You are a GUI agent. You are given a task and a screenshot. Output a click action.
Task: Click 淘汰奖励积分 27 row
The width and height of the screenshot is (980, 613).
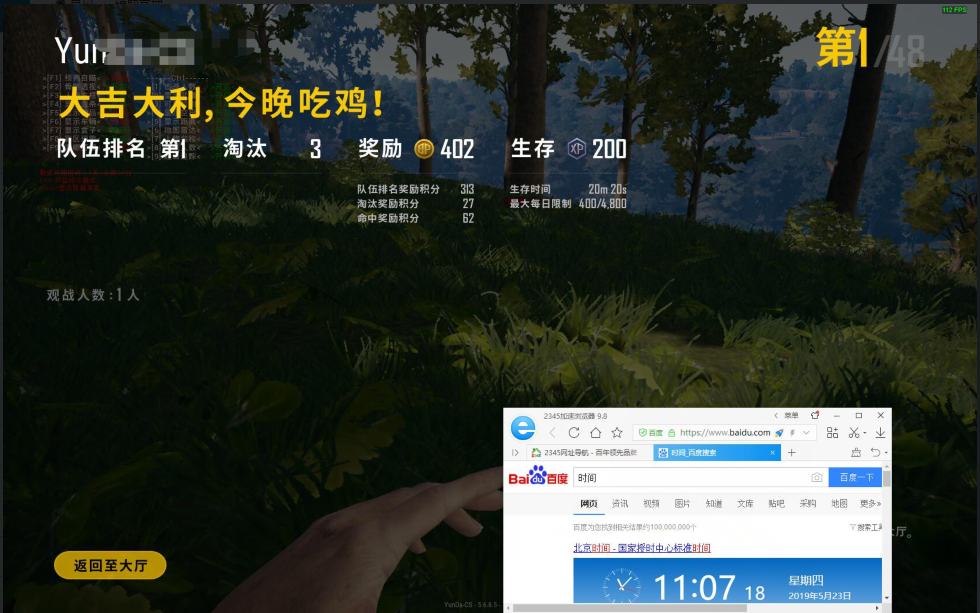416,204
